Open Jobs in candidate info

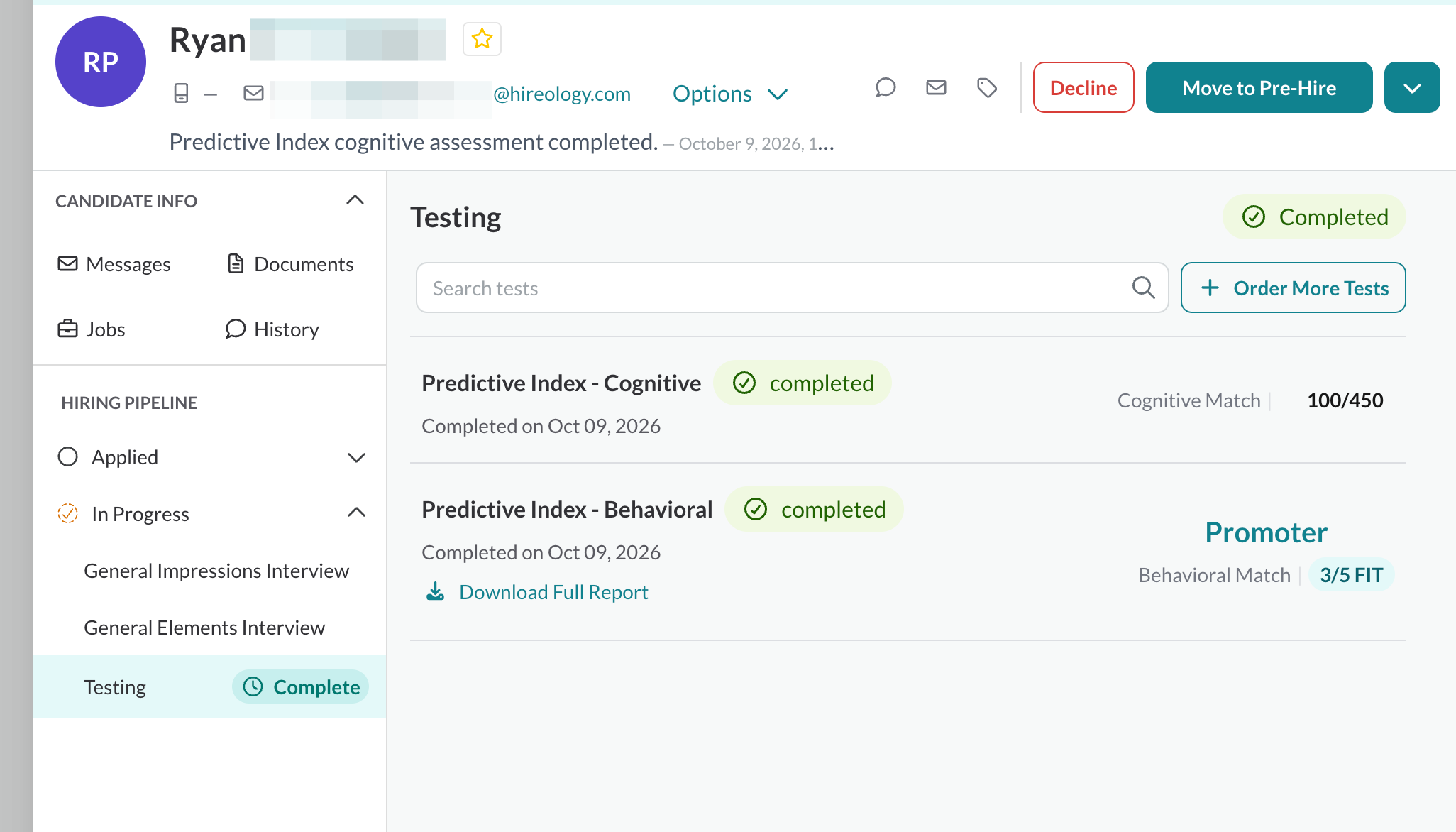pos(92,329)
